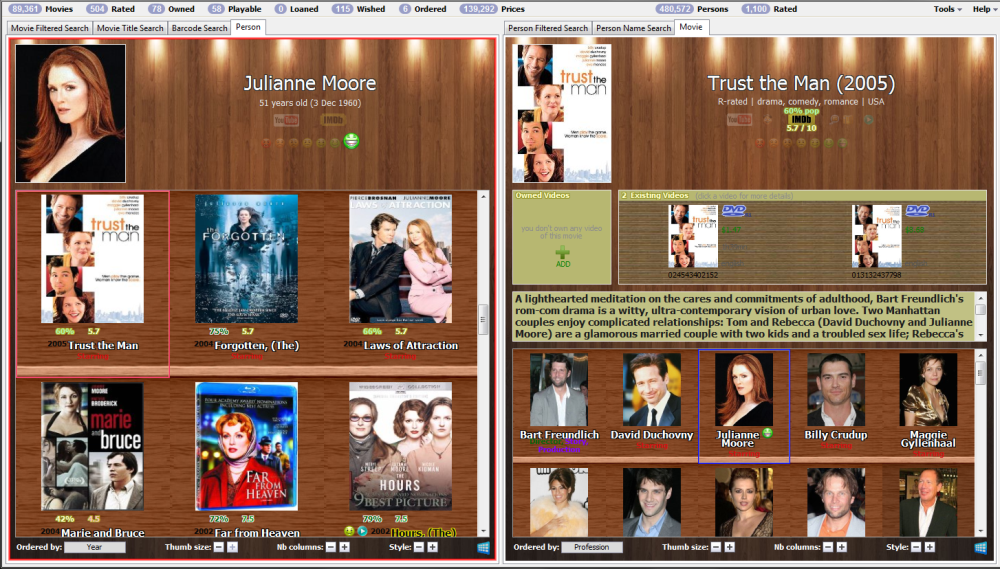This screenshot has width=1000, height=569.
Task: Select the green grinning smiley rating for Julianne Moore
Action: point(351,140)
